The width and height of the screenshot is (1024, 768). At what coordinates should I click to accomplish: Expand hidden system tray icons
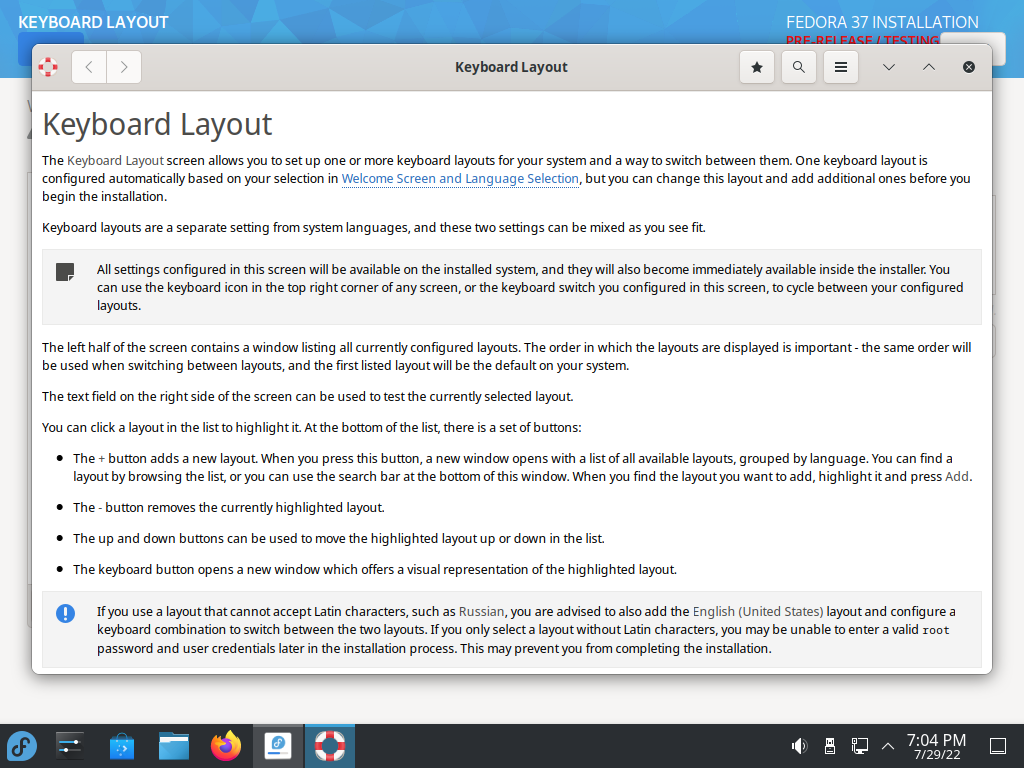888,746
